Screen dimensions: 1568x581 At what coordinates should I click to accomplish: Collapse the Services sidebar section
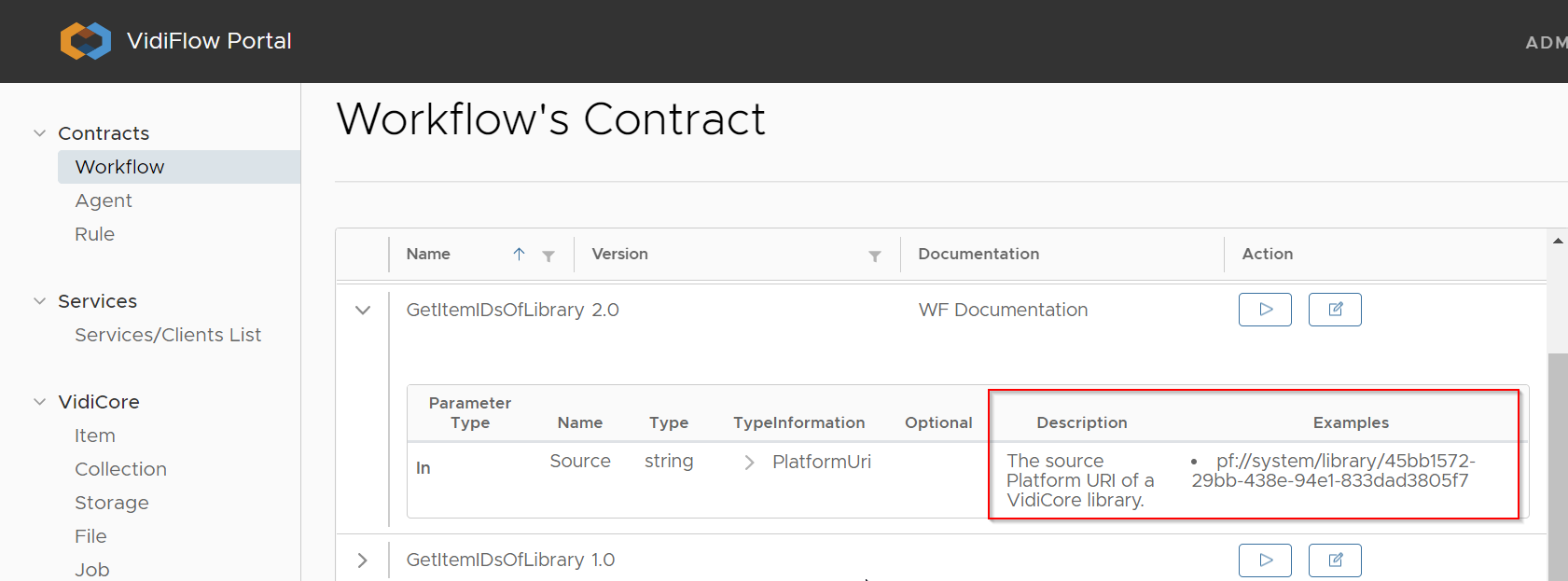click(x=39, y=301)
